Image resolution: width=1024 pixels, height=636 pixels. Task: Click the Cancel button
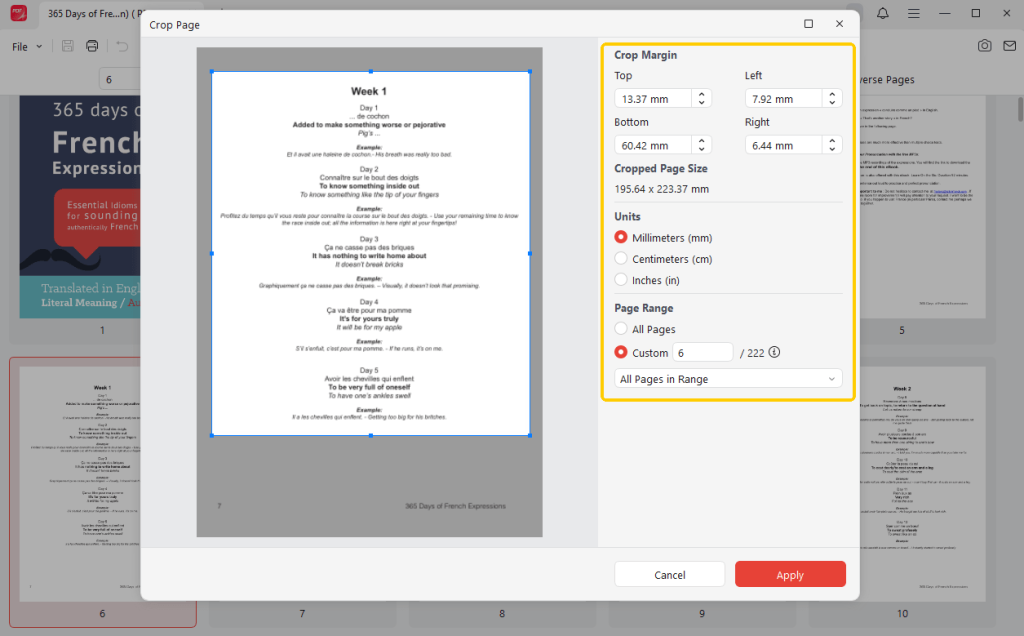click(x=669, y=575)
